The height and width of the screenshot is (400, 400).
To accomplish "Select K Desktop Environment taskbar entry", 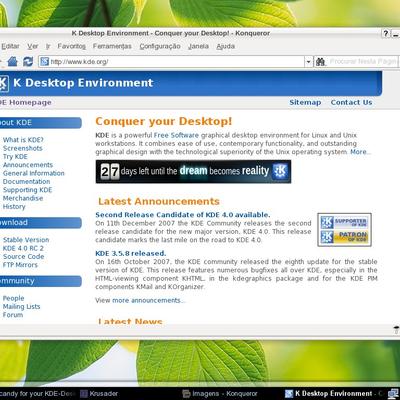I will (x=334, y=394).
